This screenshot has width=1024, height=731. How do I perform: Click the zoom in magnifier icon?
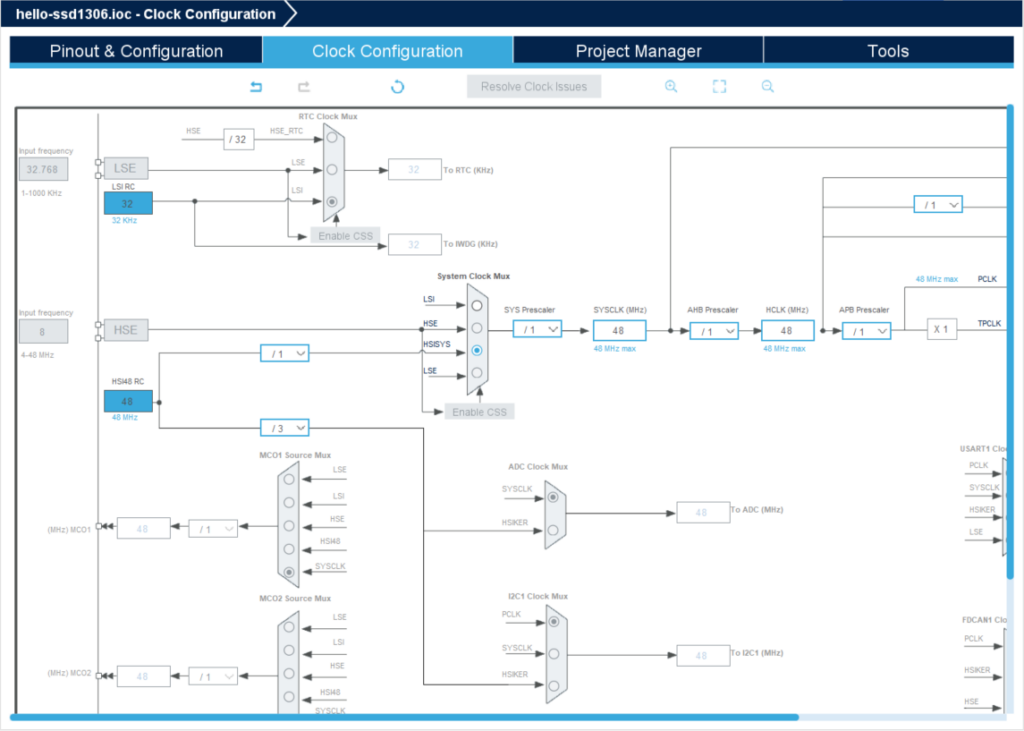pos(671,87)
